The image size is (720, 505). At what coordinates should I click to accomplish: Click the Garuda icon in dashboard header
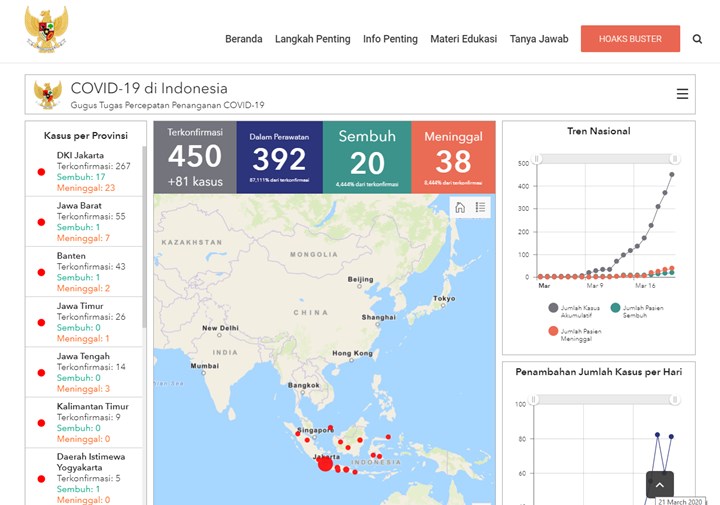[48, 94]
